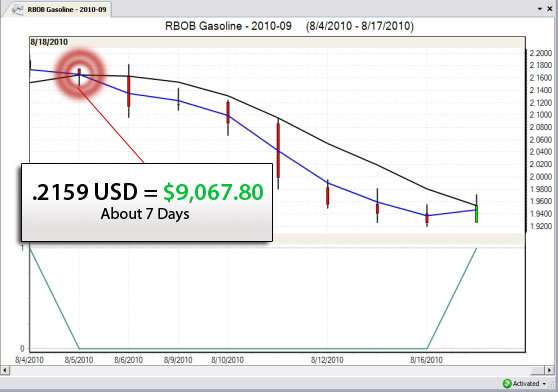Click the left scroll arrow
558x392 pixels.
pos(5,370)
